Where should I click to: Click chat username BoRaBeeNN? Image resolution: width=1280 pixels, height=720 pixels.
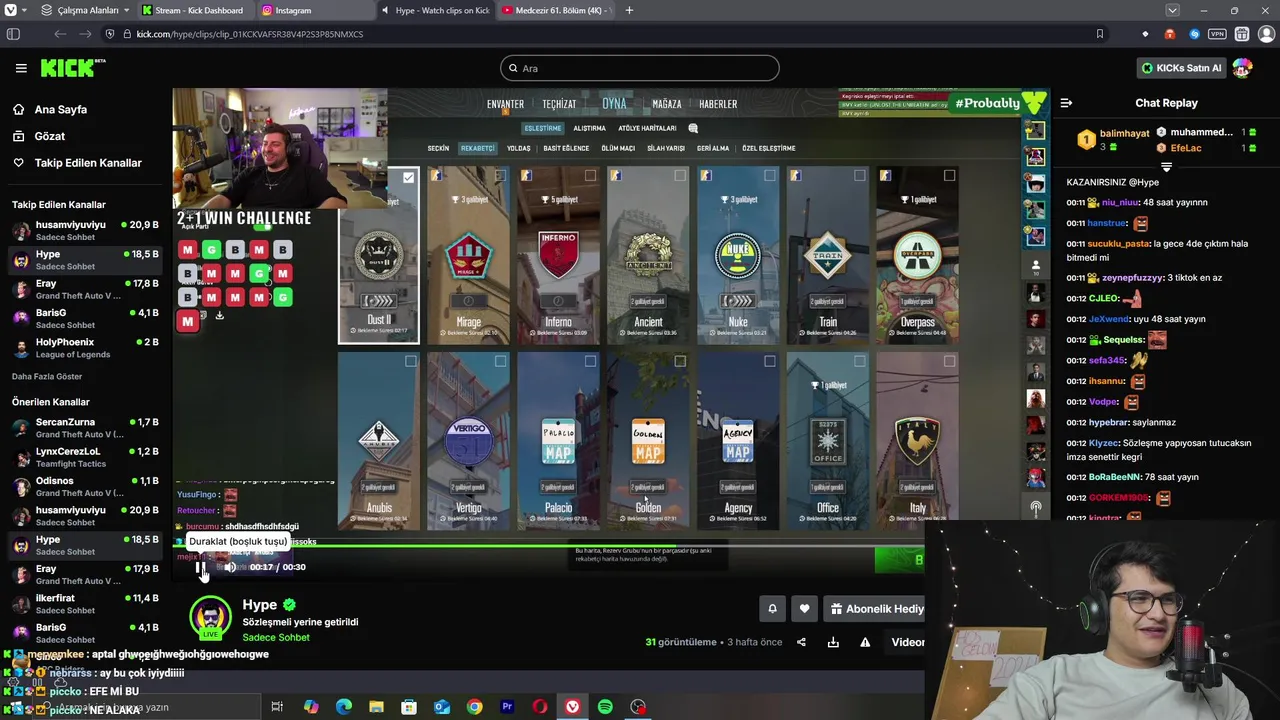(x=1114, y=477)
